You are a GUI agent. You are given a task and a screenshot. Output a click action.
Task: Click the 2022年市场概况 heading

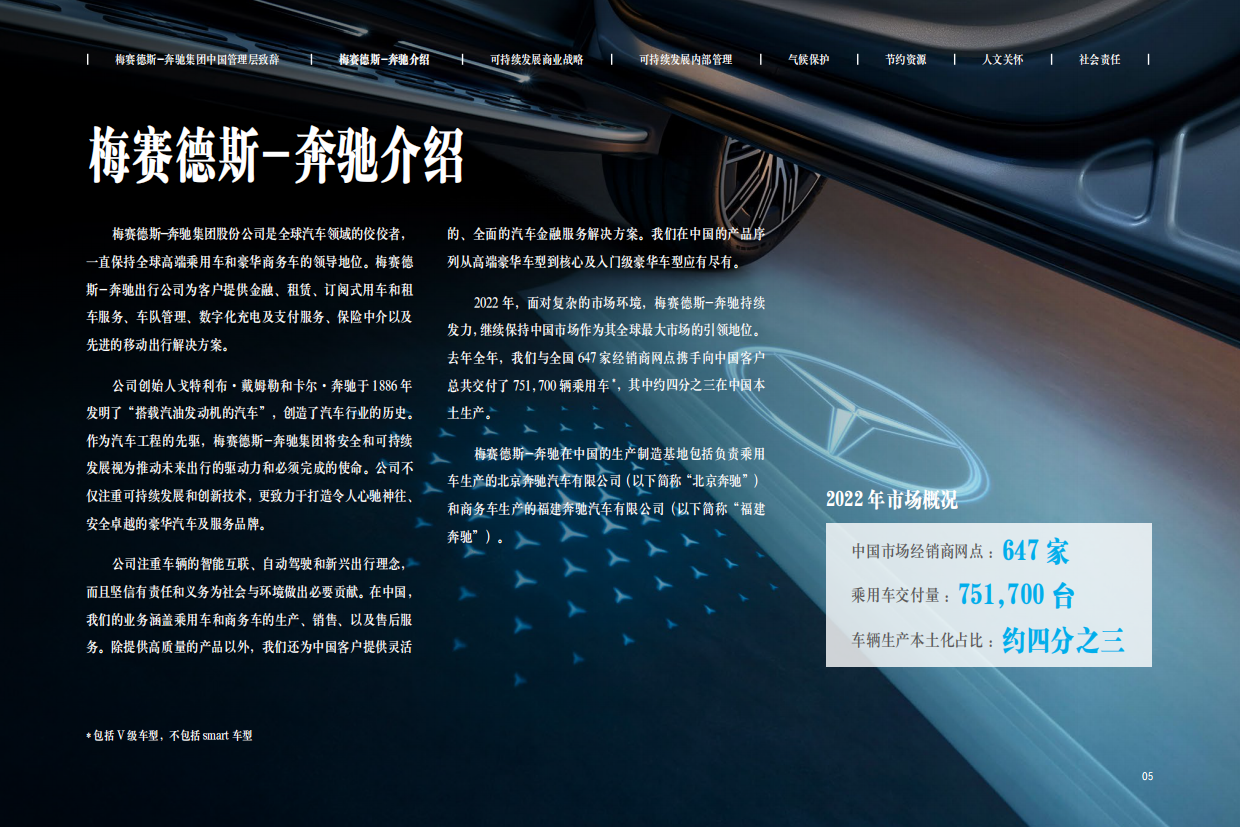pyautogui.click(x=892, y=499)
